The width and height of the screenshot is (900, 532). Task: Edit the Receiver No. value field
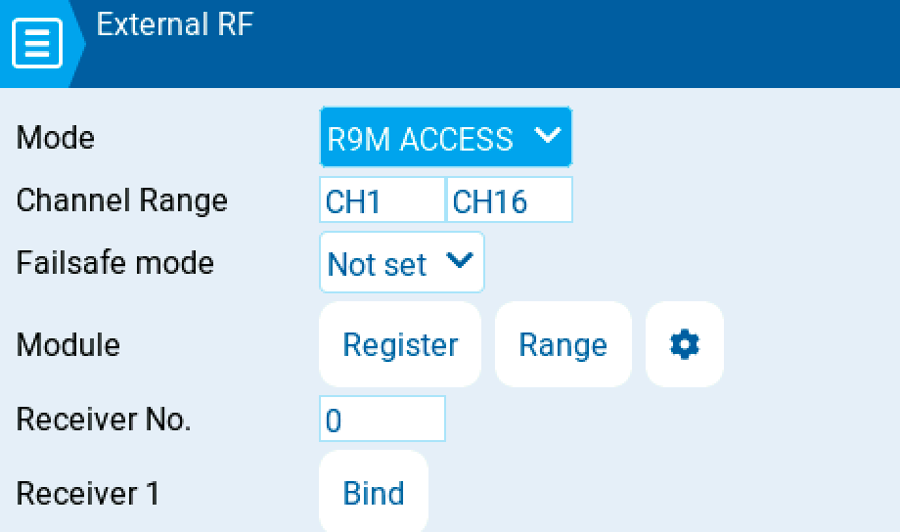[381, 419]
